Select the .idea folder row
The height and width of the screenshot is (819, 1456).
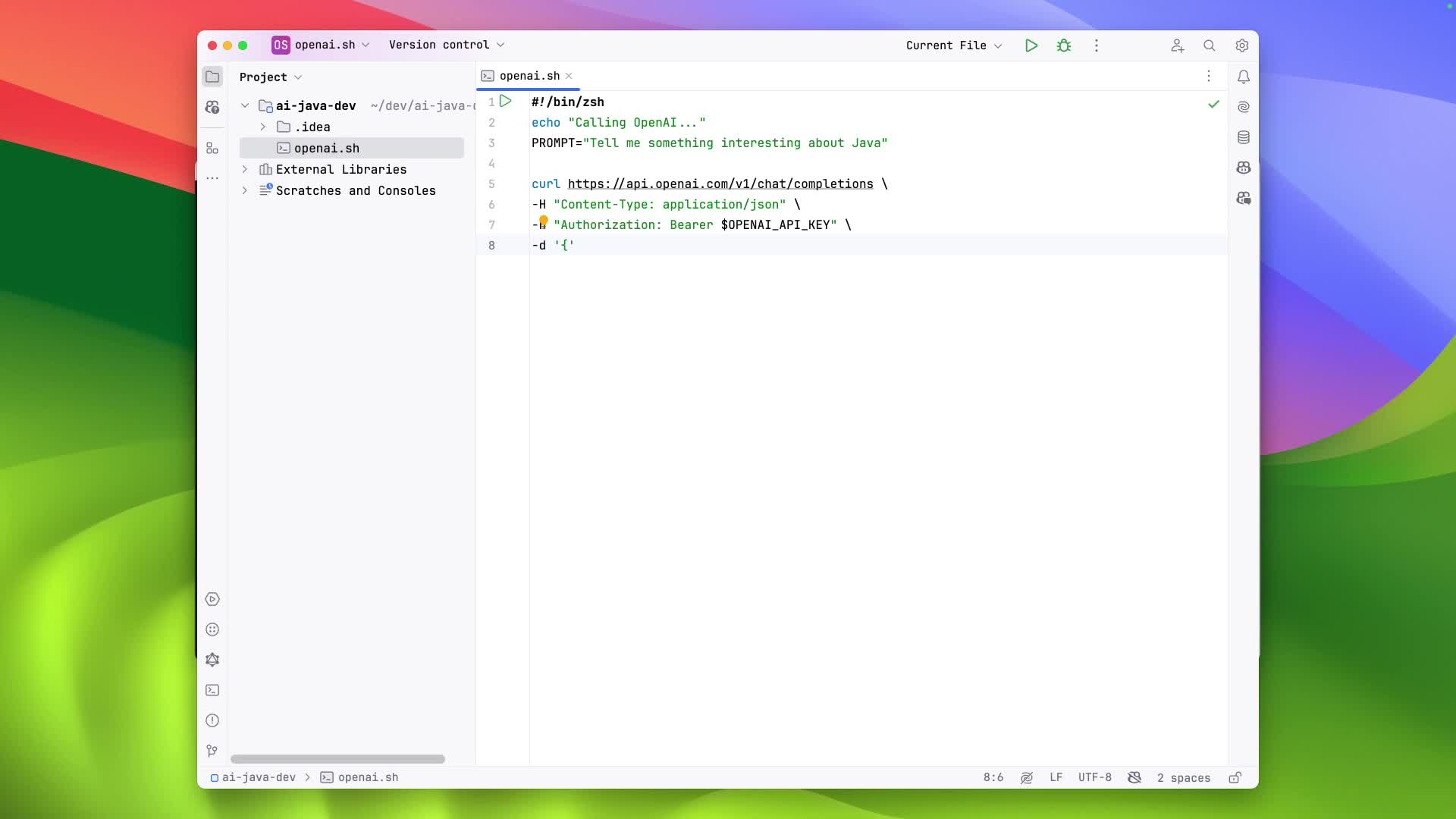click(352, 127)
